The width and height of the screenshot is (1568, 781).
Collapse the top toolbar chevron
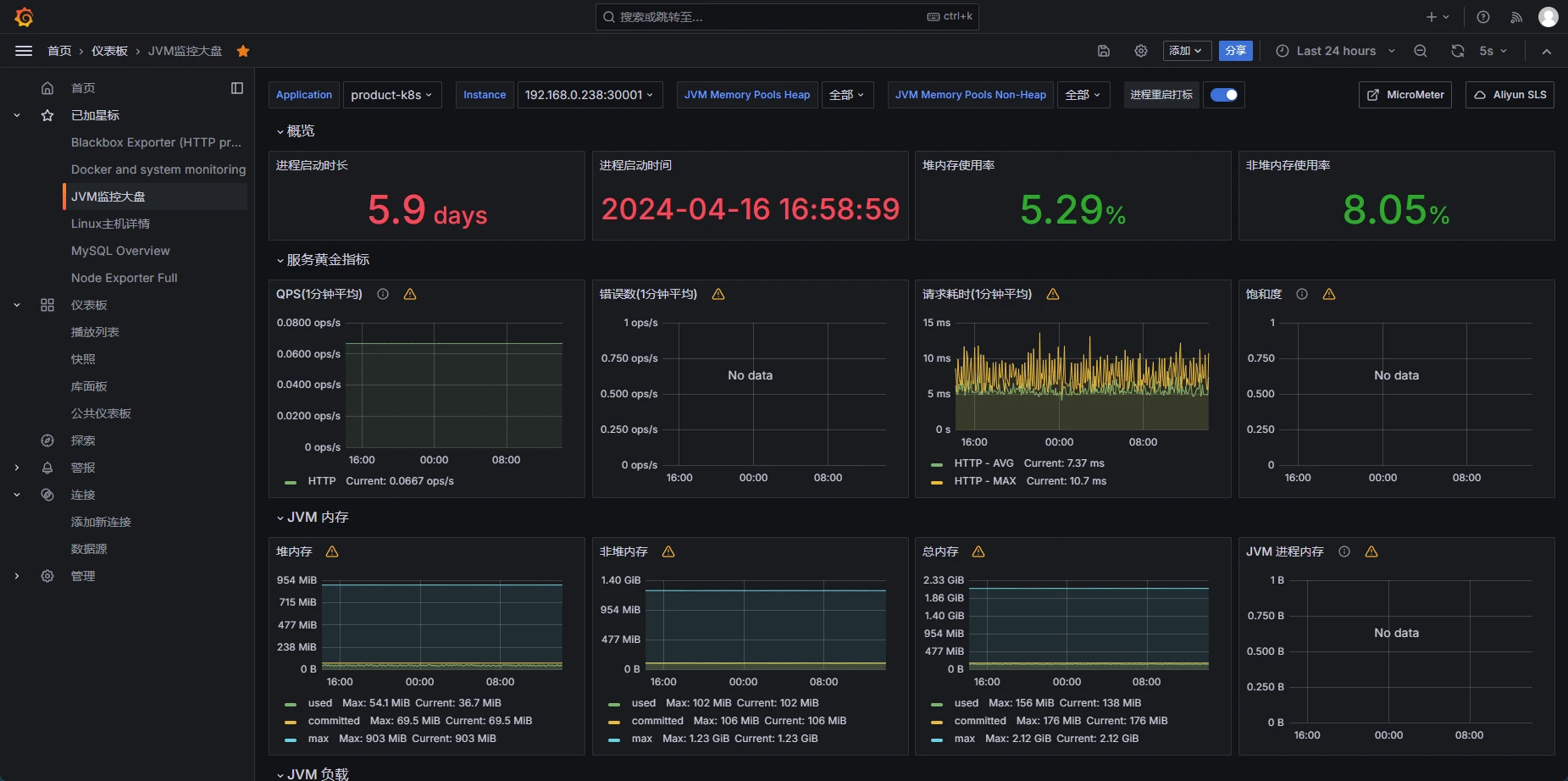pos(1547,51)
